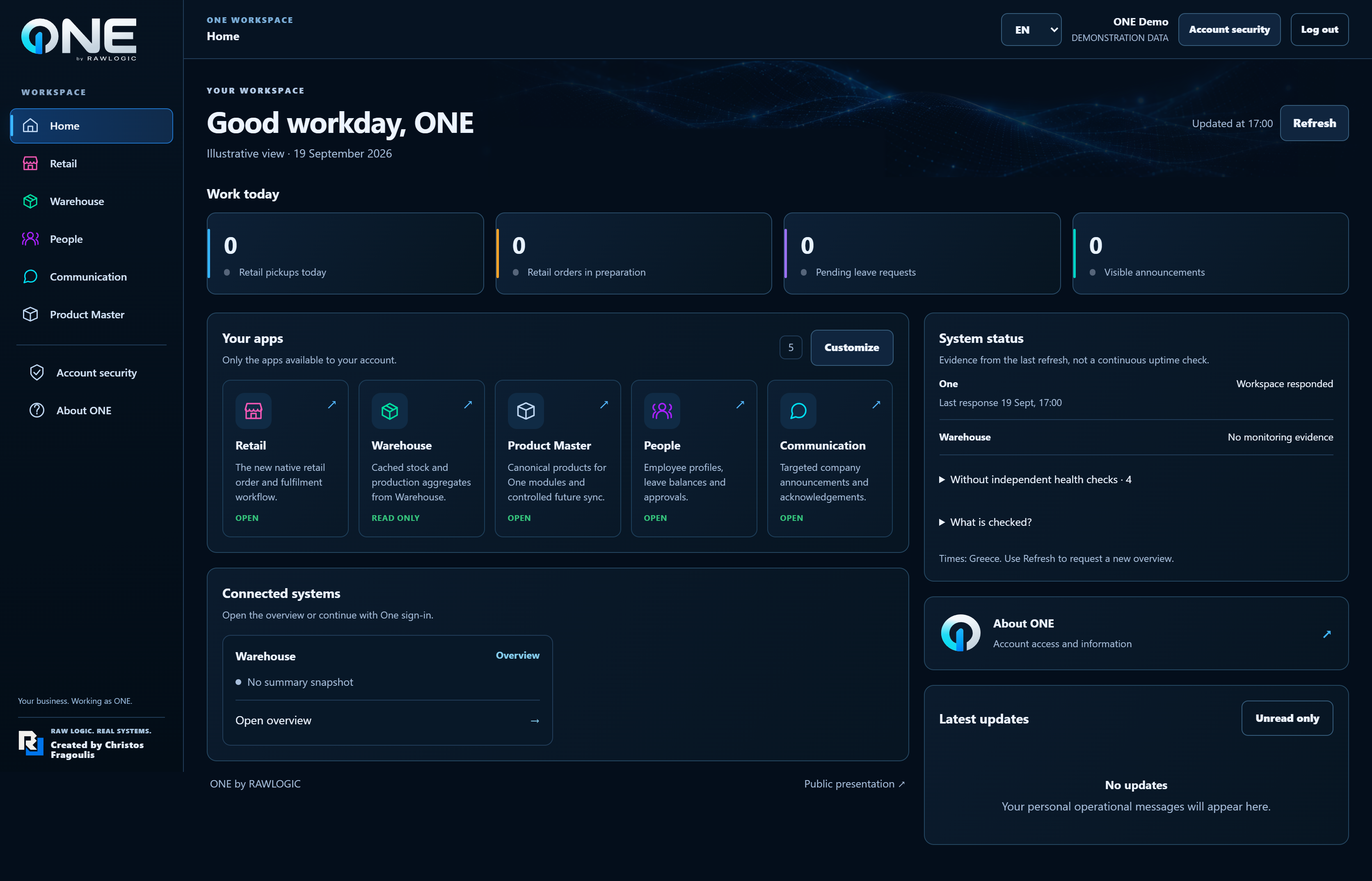Screen dimensions: 1372x881
Task: Select the People icon in sidebar
Action: point(30,239)
